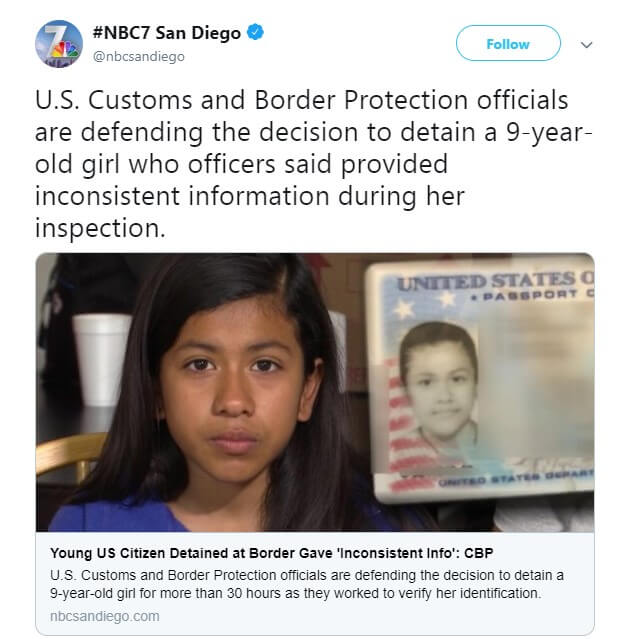Image resolution: width=622 pixels, height=639 pixels.
Task: Click the passport card shown in the image
Action: click(x=480, y=379)
